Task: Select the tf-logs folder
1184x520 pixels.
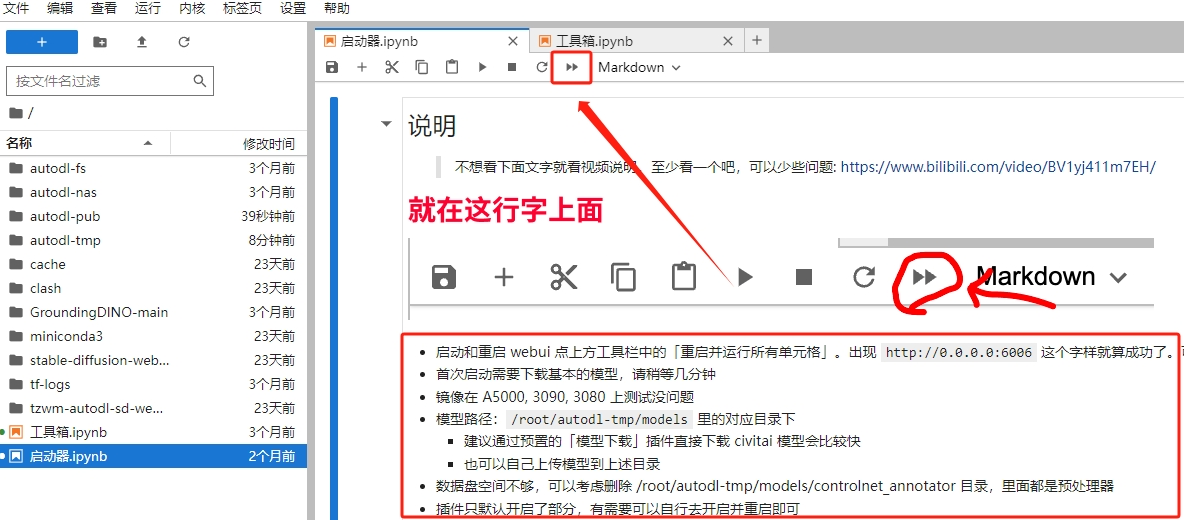Action: [153, 384]
